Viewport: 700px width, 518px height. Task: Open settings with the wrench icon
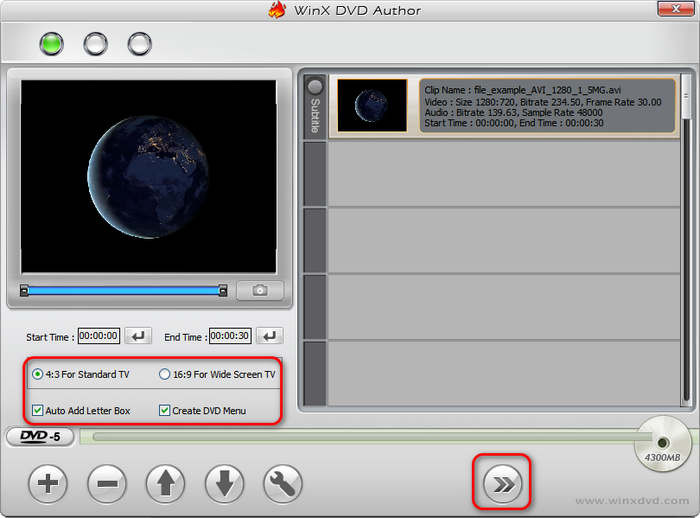pyautogui.click(x=283, y=485)
